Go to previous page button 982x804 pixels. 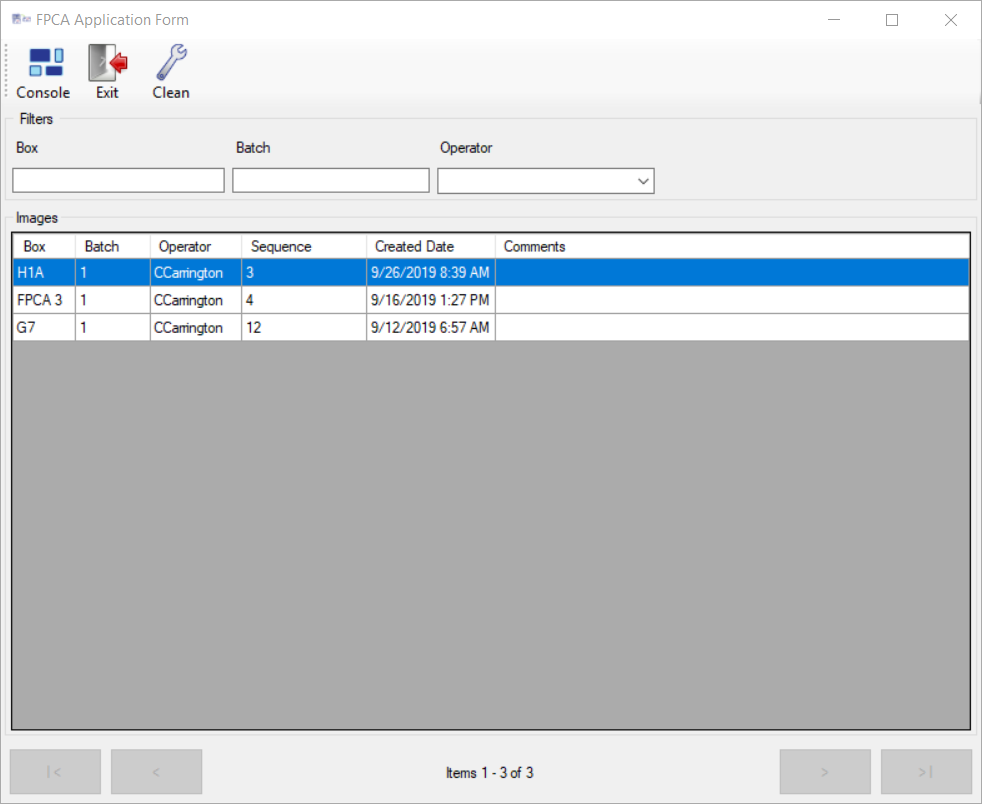(x=157, y=771)
